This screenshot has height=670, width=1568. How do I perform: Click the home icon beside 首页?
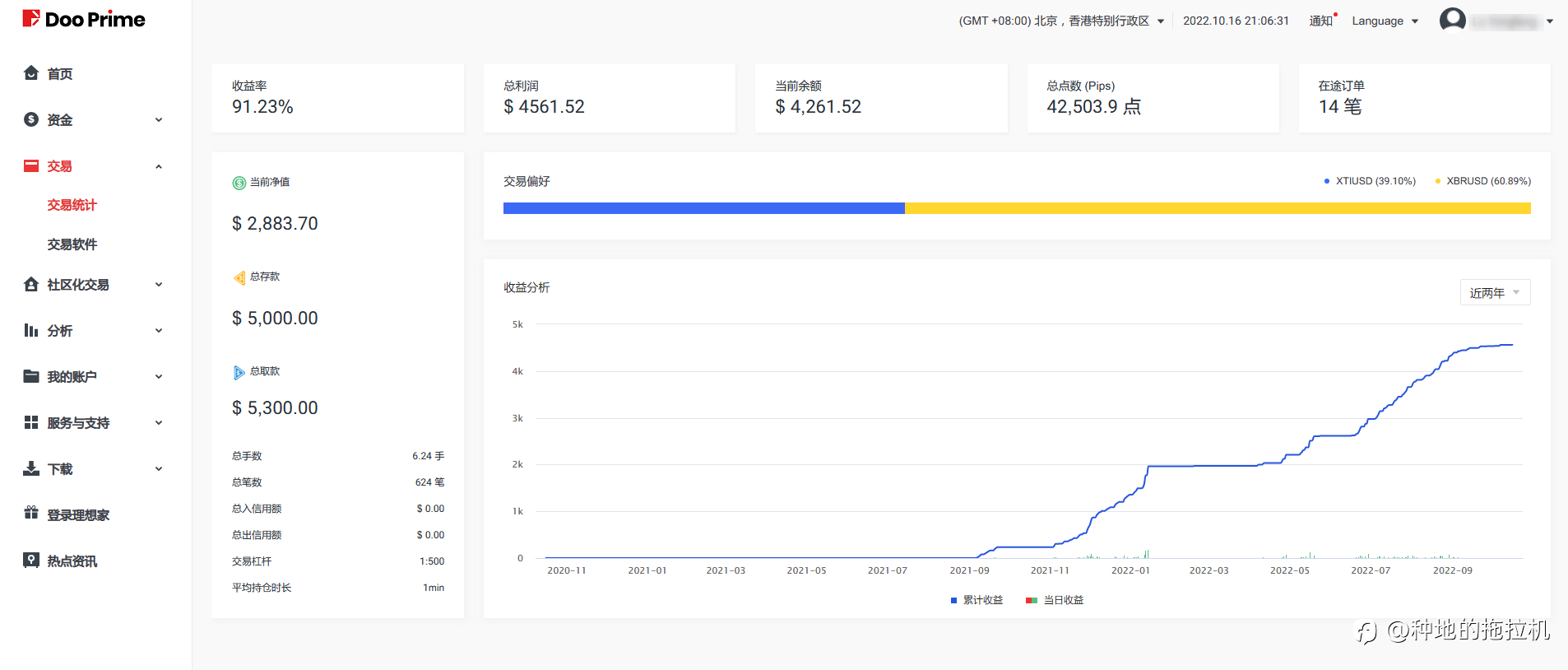point(31,73)
